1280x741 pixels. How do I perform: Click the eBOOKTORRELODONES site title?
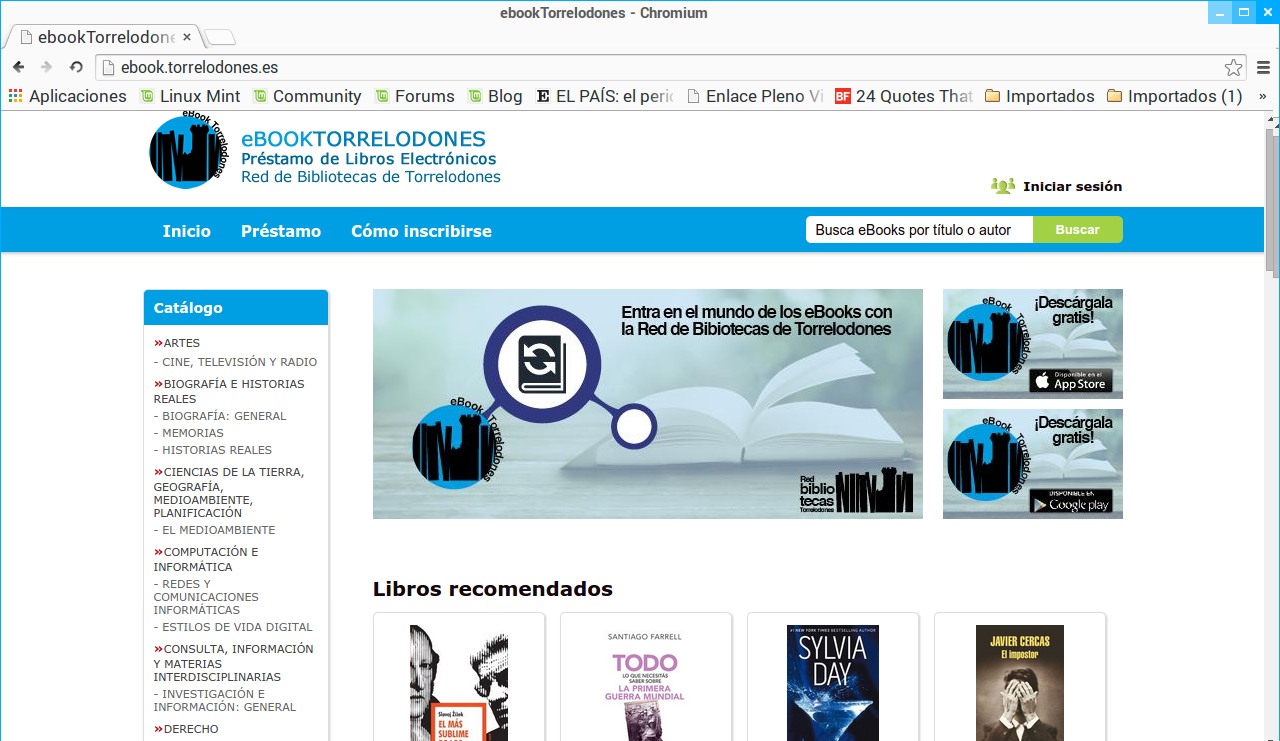pyautogui.click(x=363, y=139)
